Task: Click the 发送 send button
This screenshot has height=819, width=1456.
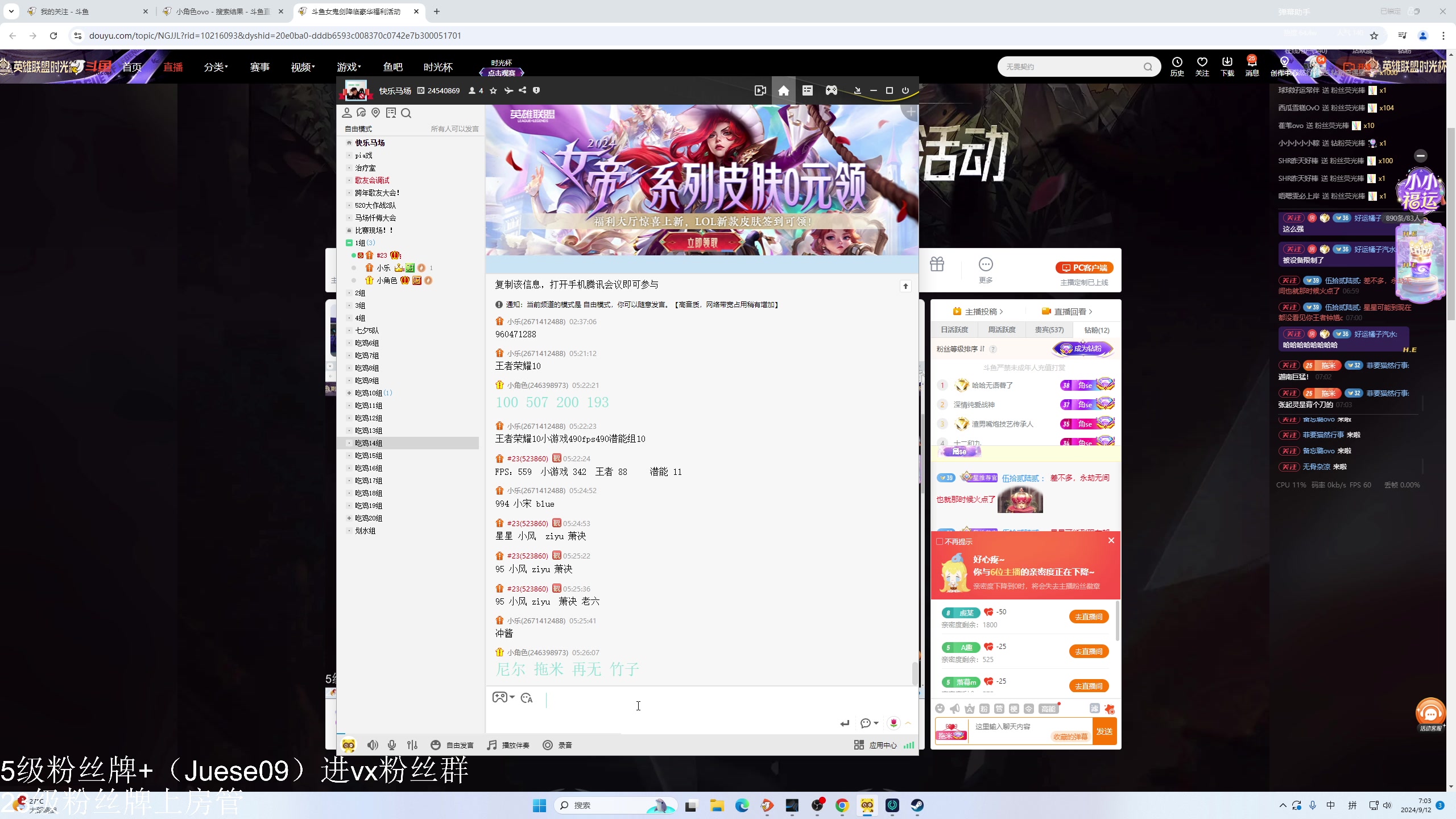Action: [x=1105, y=731]
